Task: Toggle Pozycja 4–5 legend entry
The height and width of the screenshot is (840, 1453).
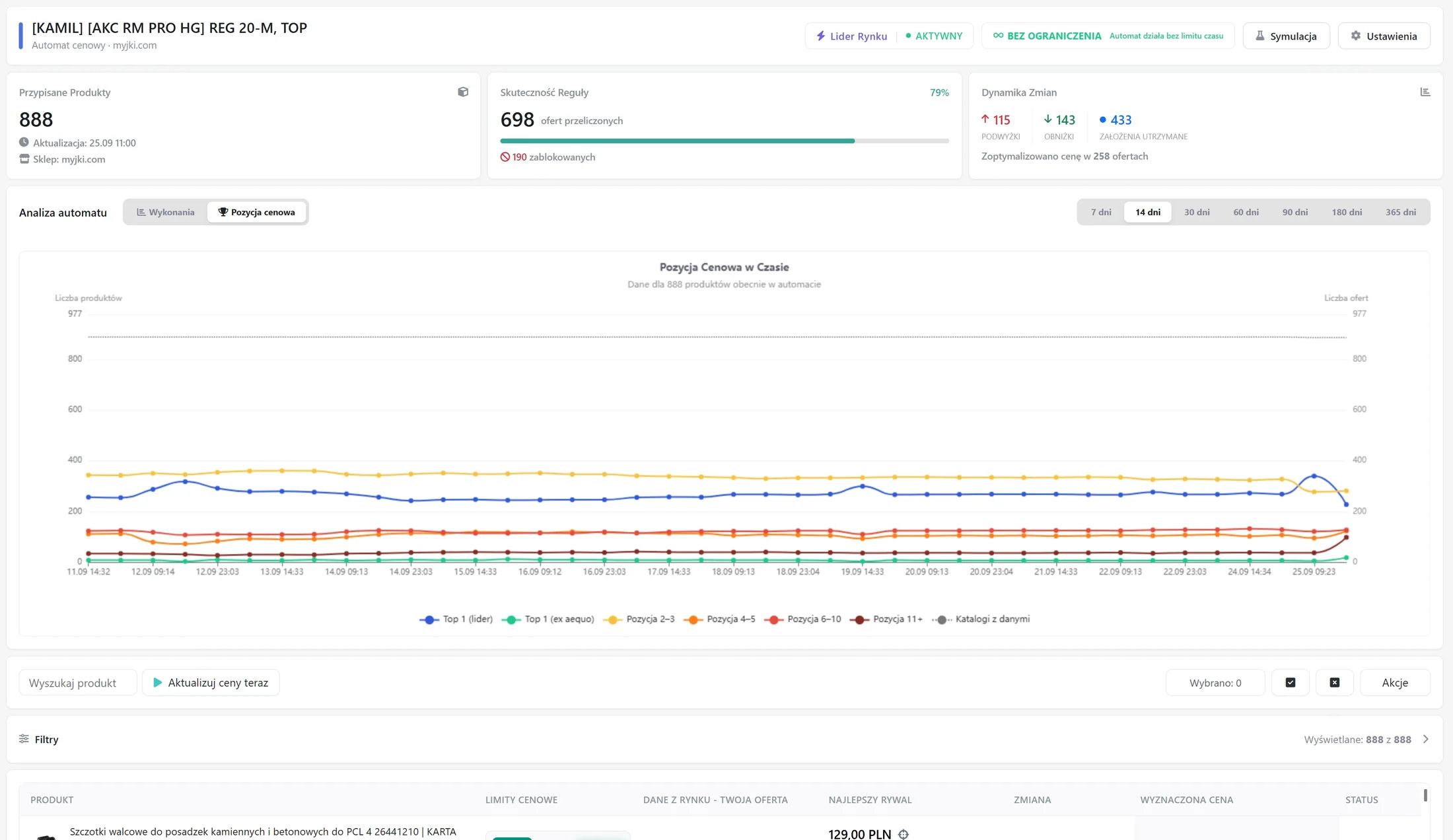Action: [719, 619]
